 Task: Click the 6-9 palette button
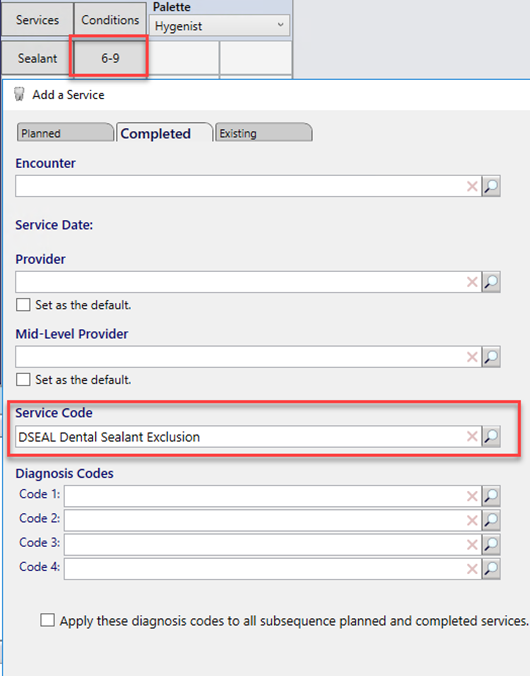coord(110,58)
